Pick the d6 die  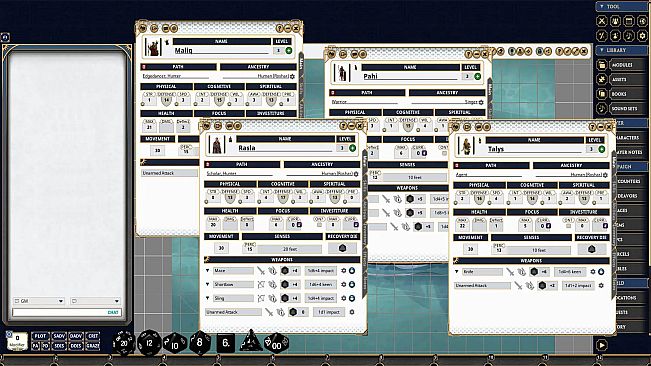225,343
